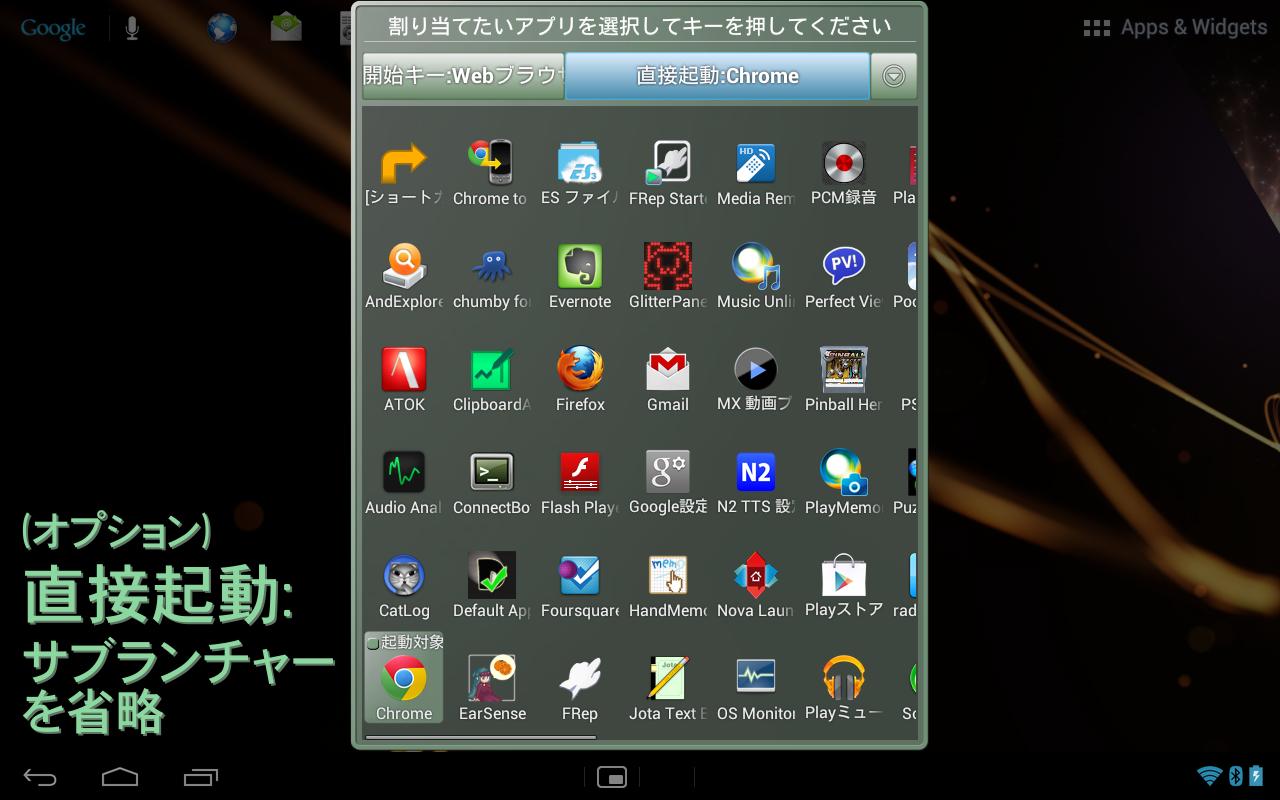Choose the Chrome to Phone app
1280x800 pixels.
pos(490,162)
